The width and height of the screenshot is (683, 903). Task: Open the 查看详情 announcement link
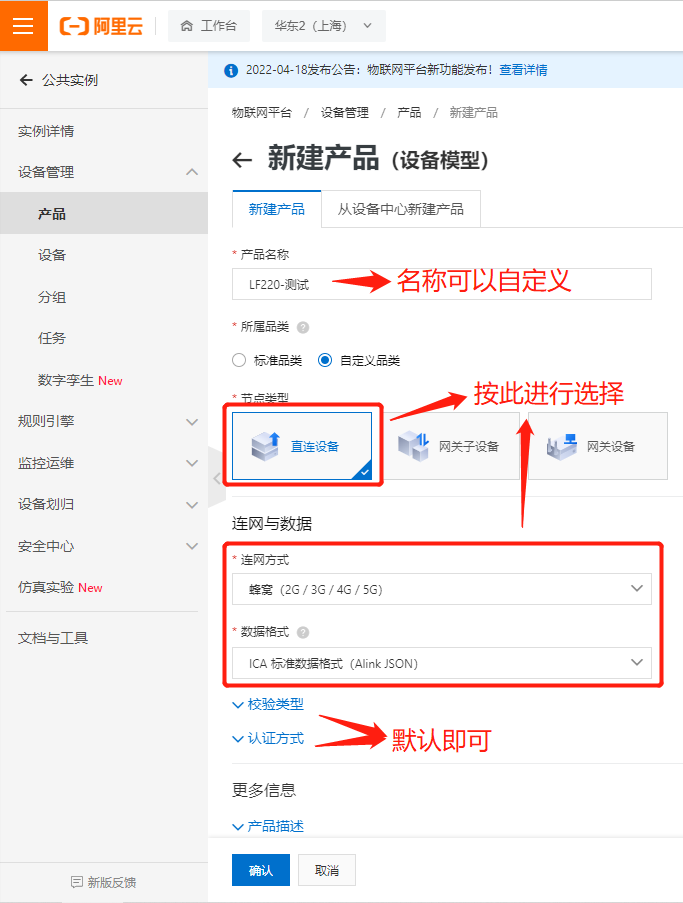[523, 70]
